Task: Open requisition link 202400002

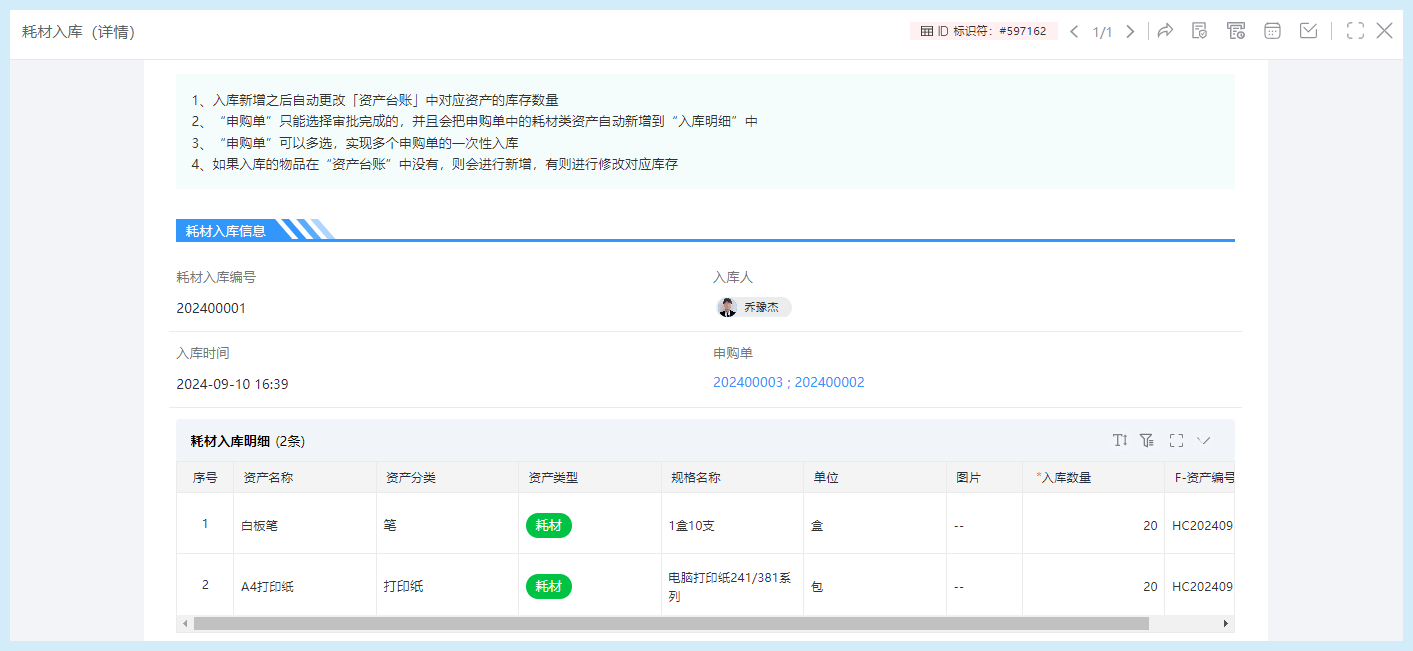Action: [829, 383]
